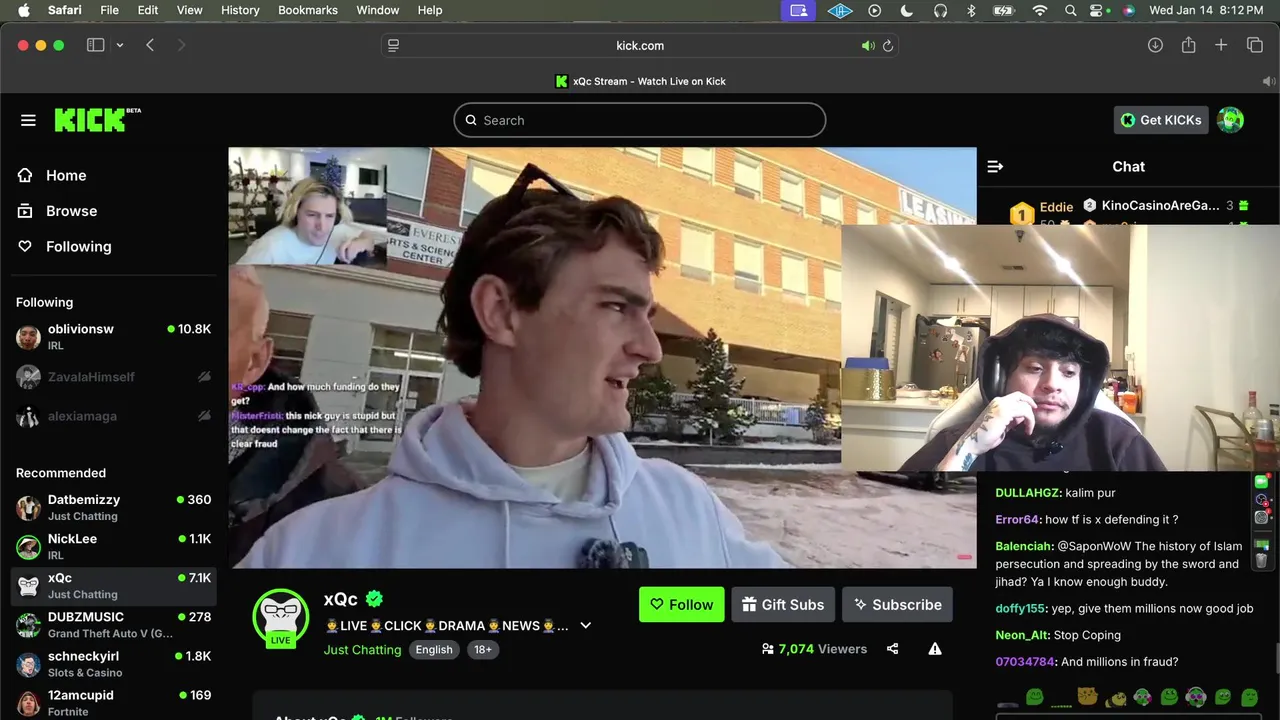Open ZavalaHimself offline channel
Image resolution: width=1280 pixels, height=720 pixels.
tap(113, 377)
